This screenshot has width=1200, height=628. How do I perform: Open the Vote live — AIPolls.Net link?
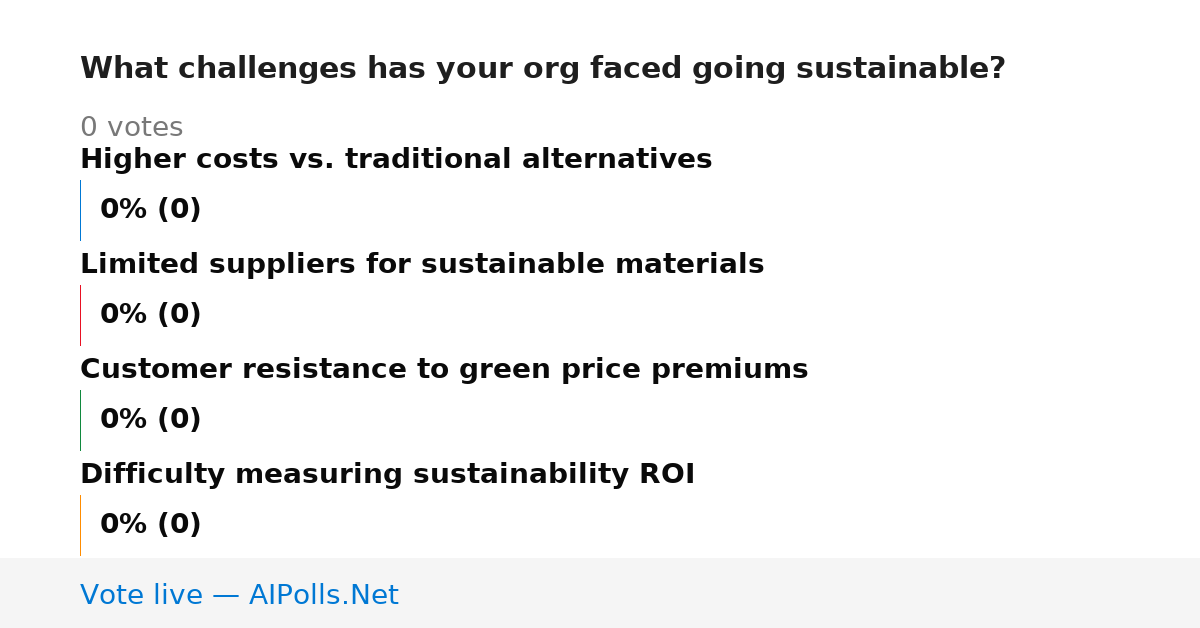(x=239, y=595)
